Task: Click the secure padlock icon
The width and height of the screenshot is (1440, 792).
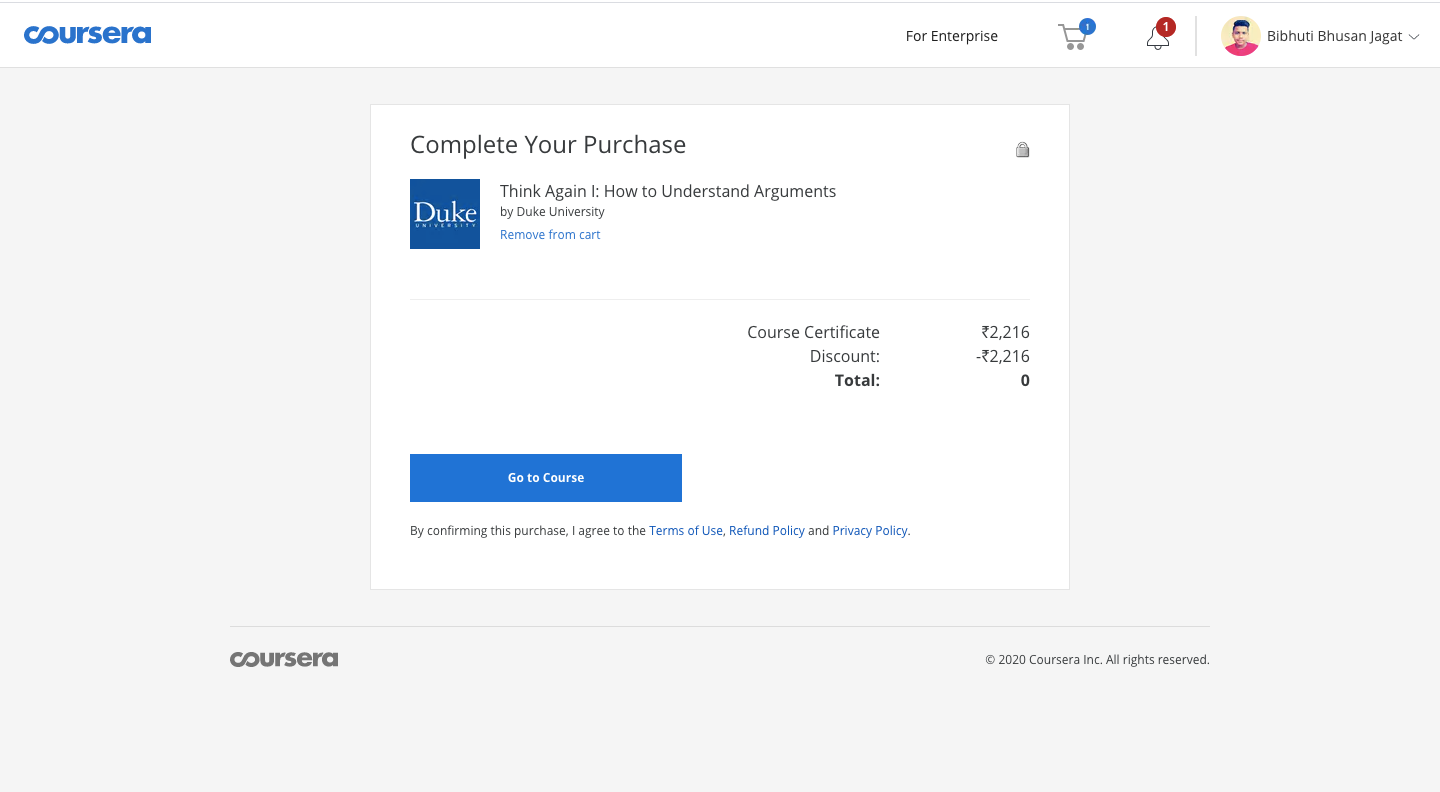Action: [x=1022, y=150]
